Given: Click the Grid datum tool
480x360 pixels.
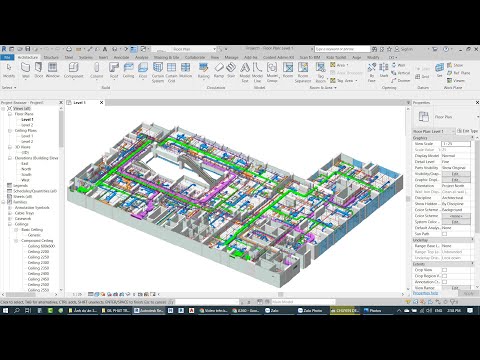Looking at the screenshot, I should (x=422, y=77).
